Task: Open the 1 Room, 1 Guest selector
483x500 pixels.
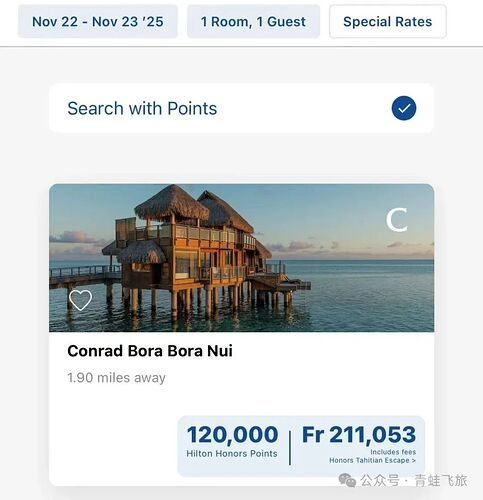Action: pos(253,22)
